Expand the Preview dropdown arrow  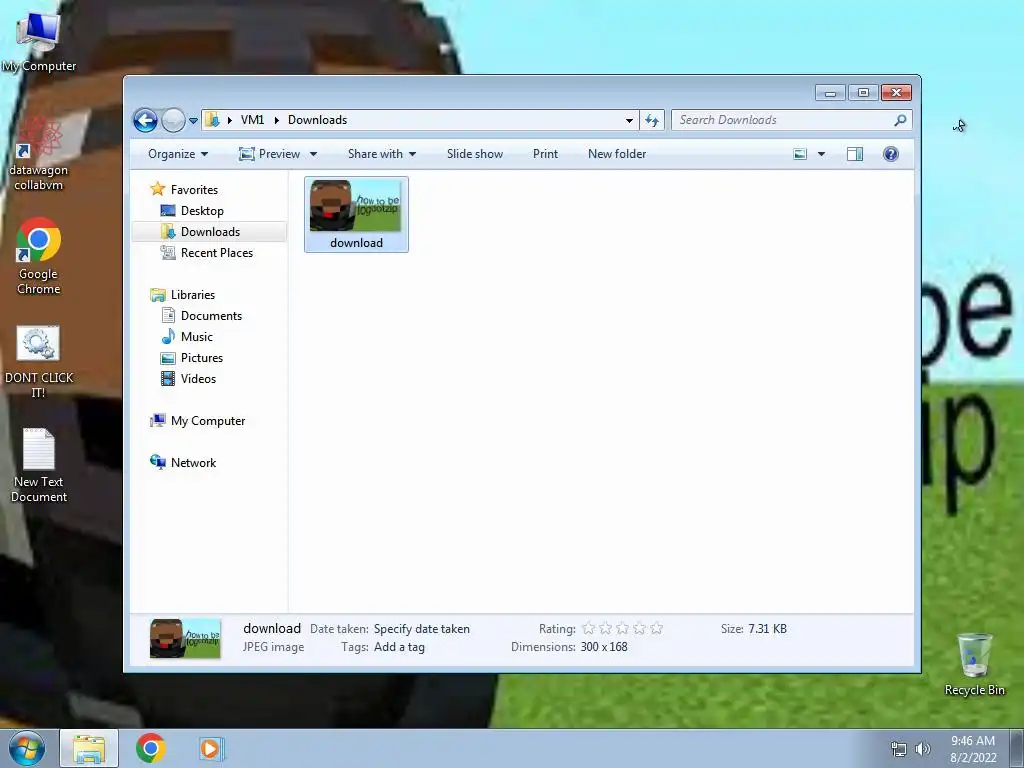click(x=313, y=154)
